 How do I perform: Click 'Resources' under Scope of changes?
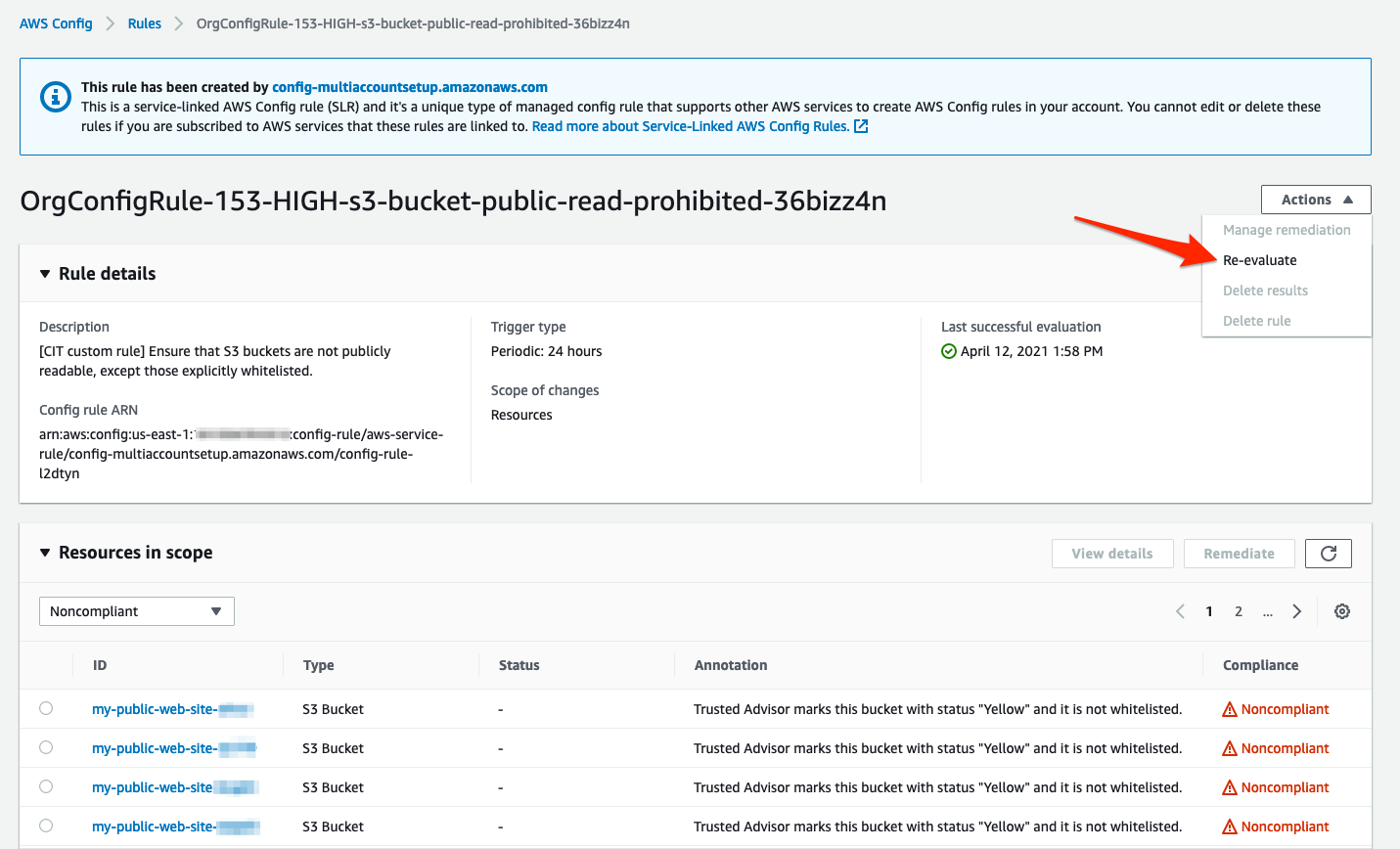pos(521,415)
